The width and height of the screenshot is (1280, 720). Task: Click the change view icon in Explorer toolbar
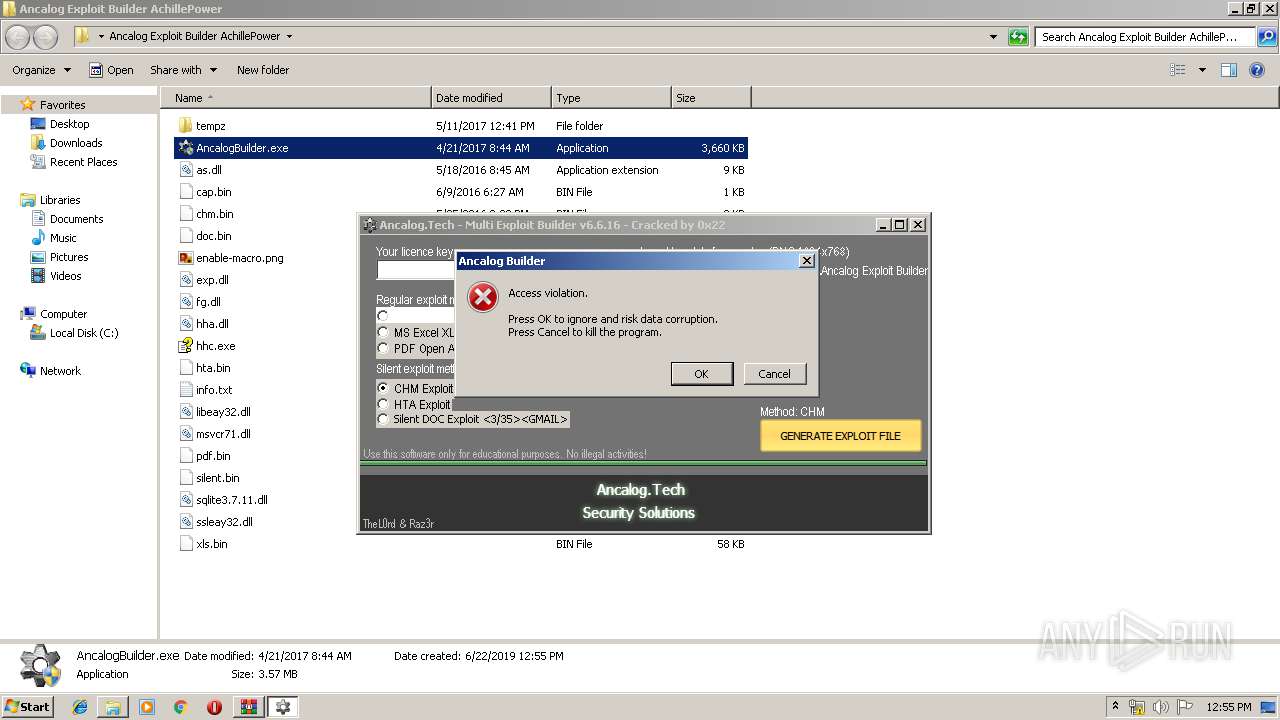[1178, 70]
